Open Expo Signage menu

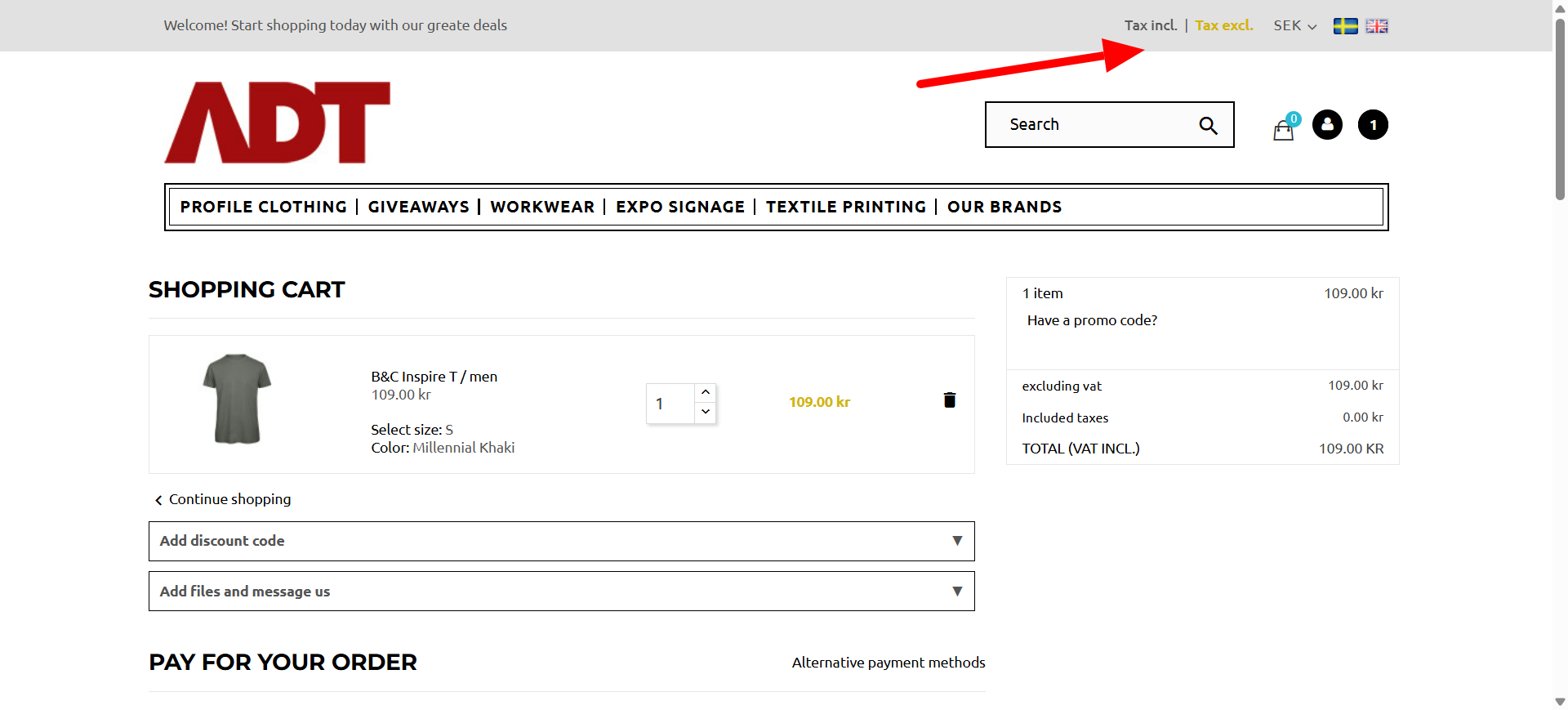[680, 207]
